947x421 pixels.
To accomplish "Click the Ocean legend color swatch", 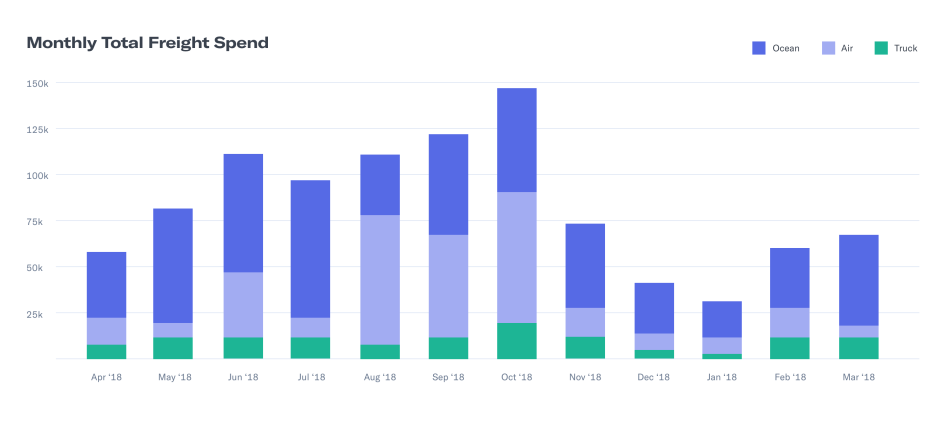I will (758, 48).
